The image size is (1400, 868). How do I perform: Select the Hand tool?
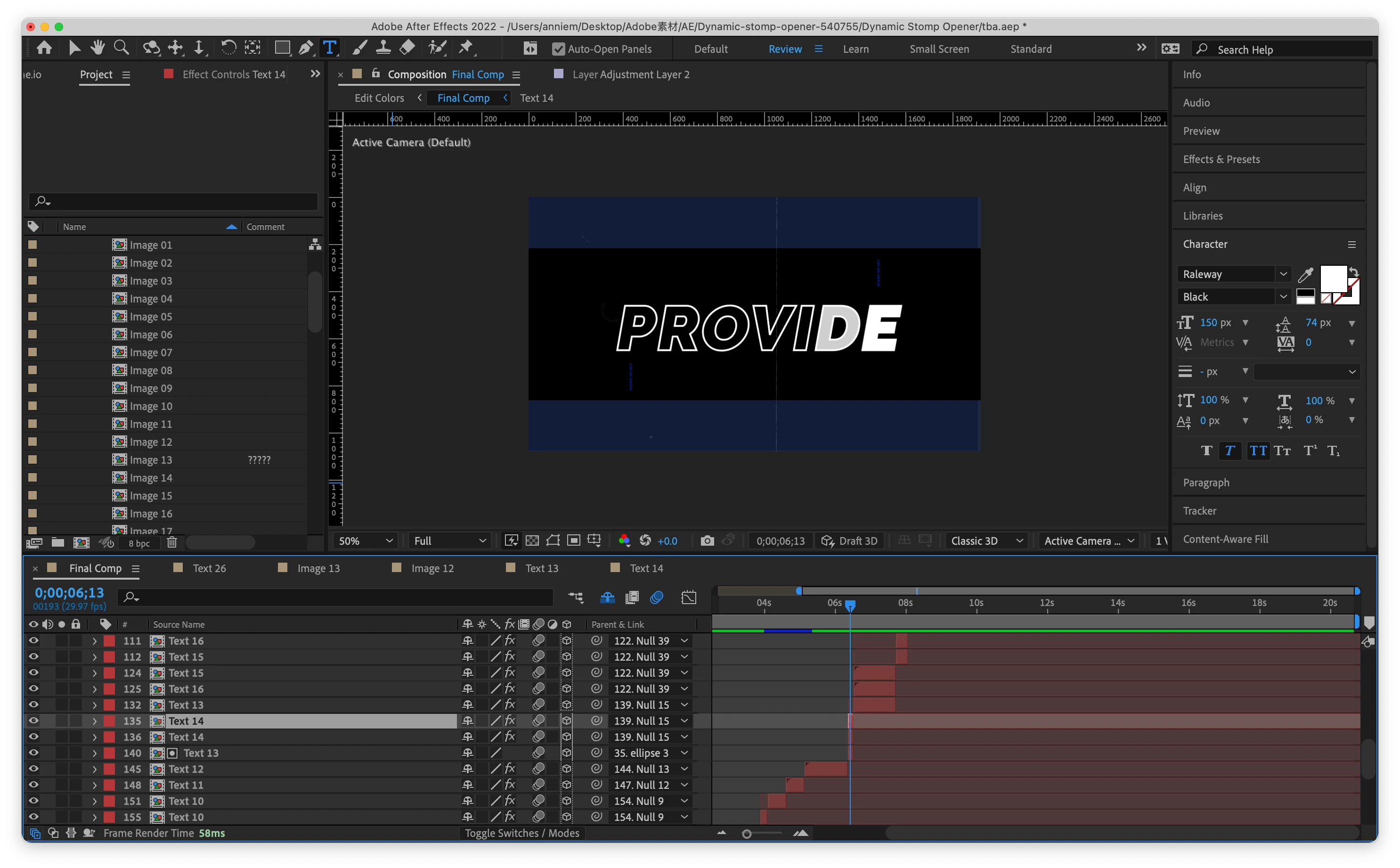tap(98, 48)
